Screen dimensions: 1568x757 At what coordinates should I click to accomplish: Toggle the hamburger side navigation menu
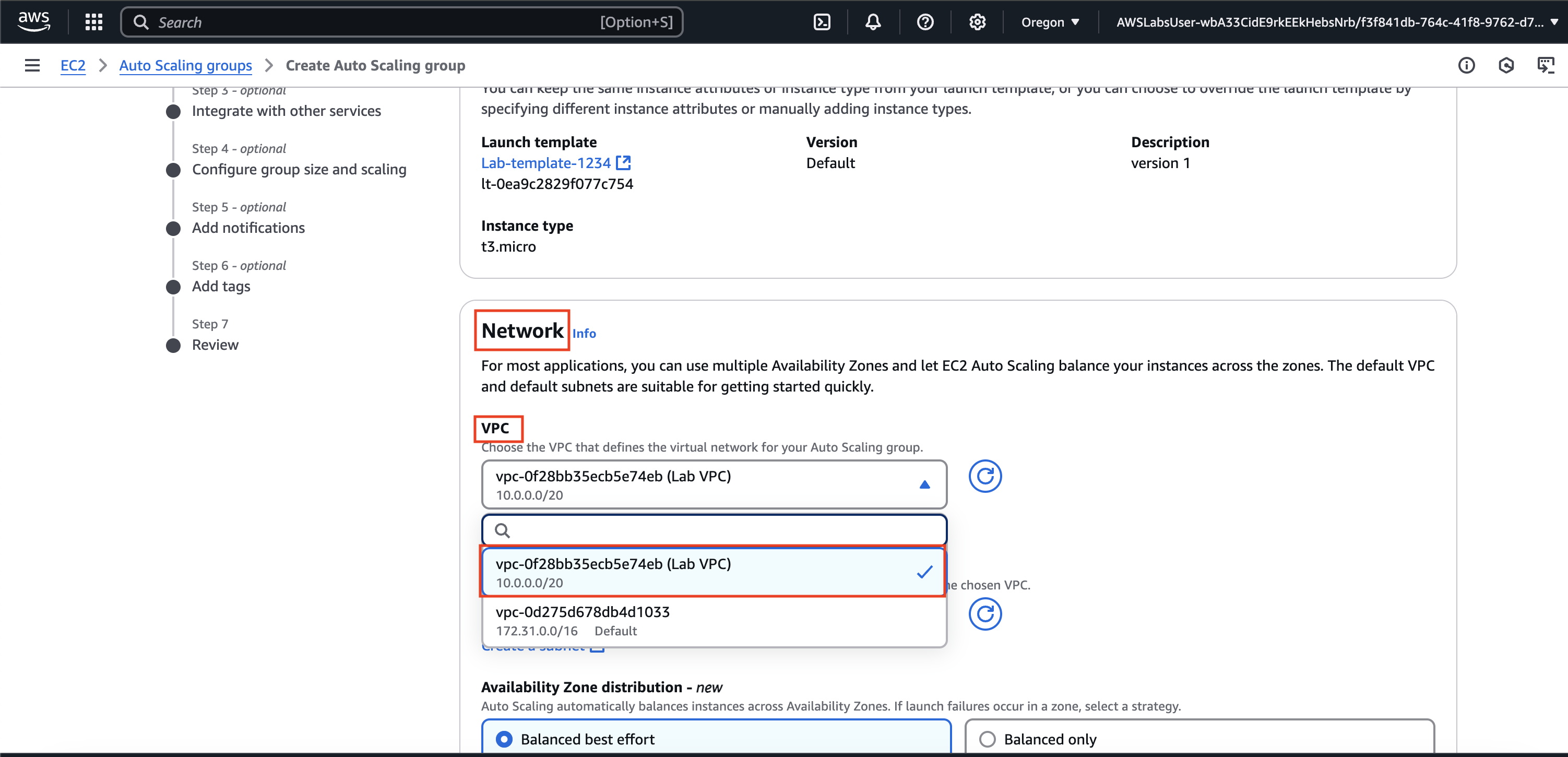click(32, 65)
